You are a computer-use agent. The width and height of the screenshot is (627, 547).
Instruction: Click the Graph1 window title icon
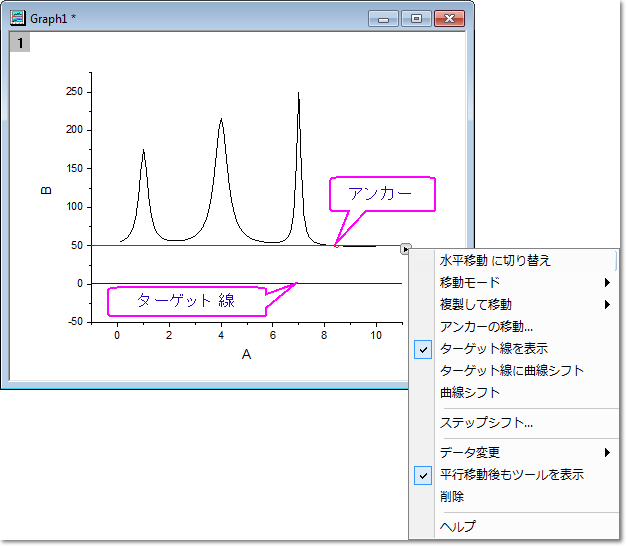[18, 18]
